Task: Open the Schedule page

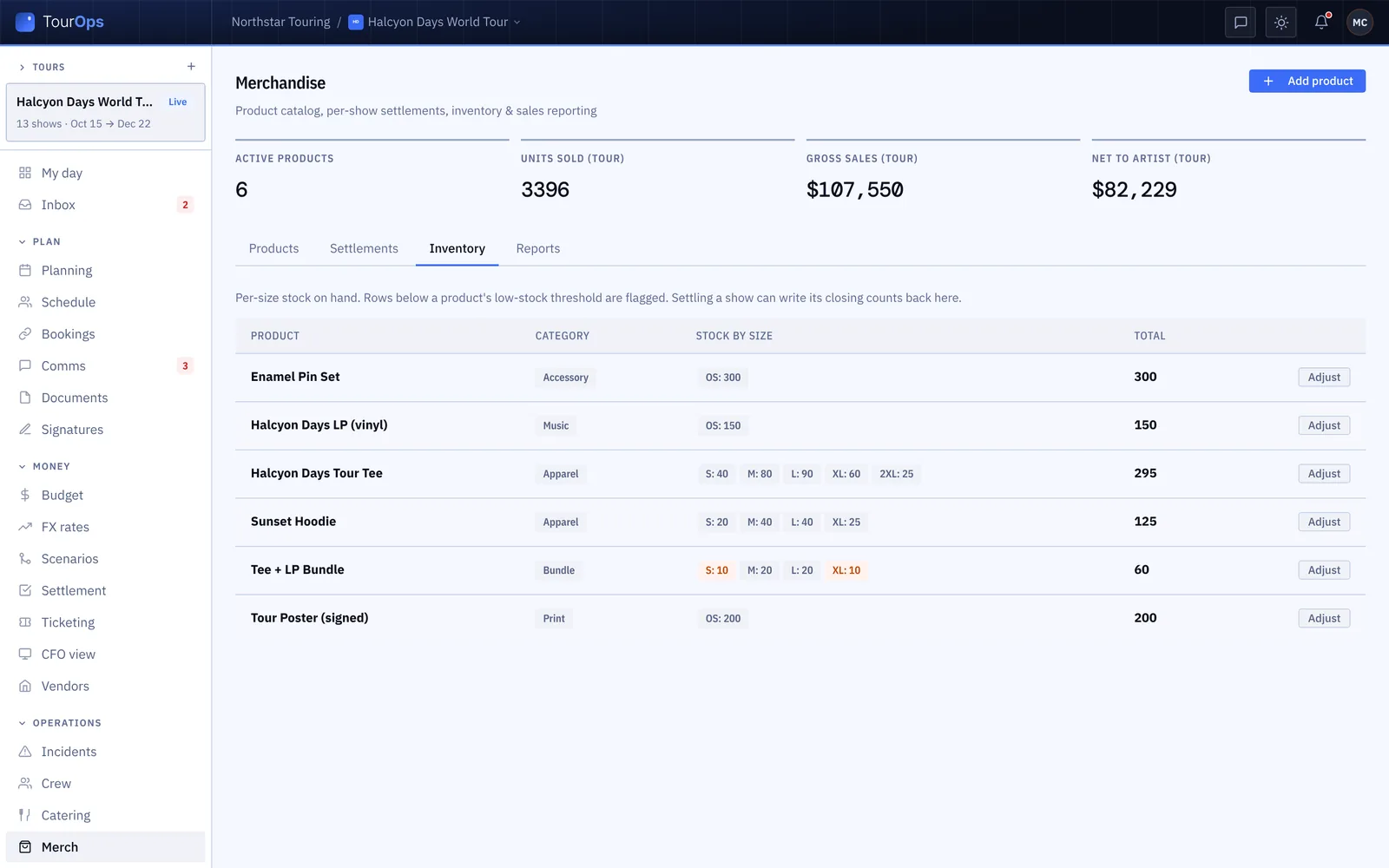Action: coord(105,302)
